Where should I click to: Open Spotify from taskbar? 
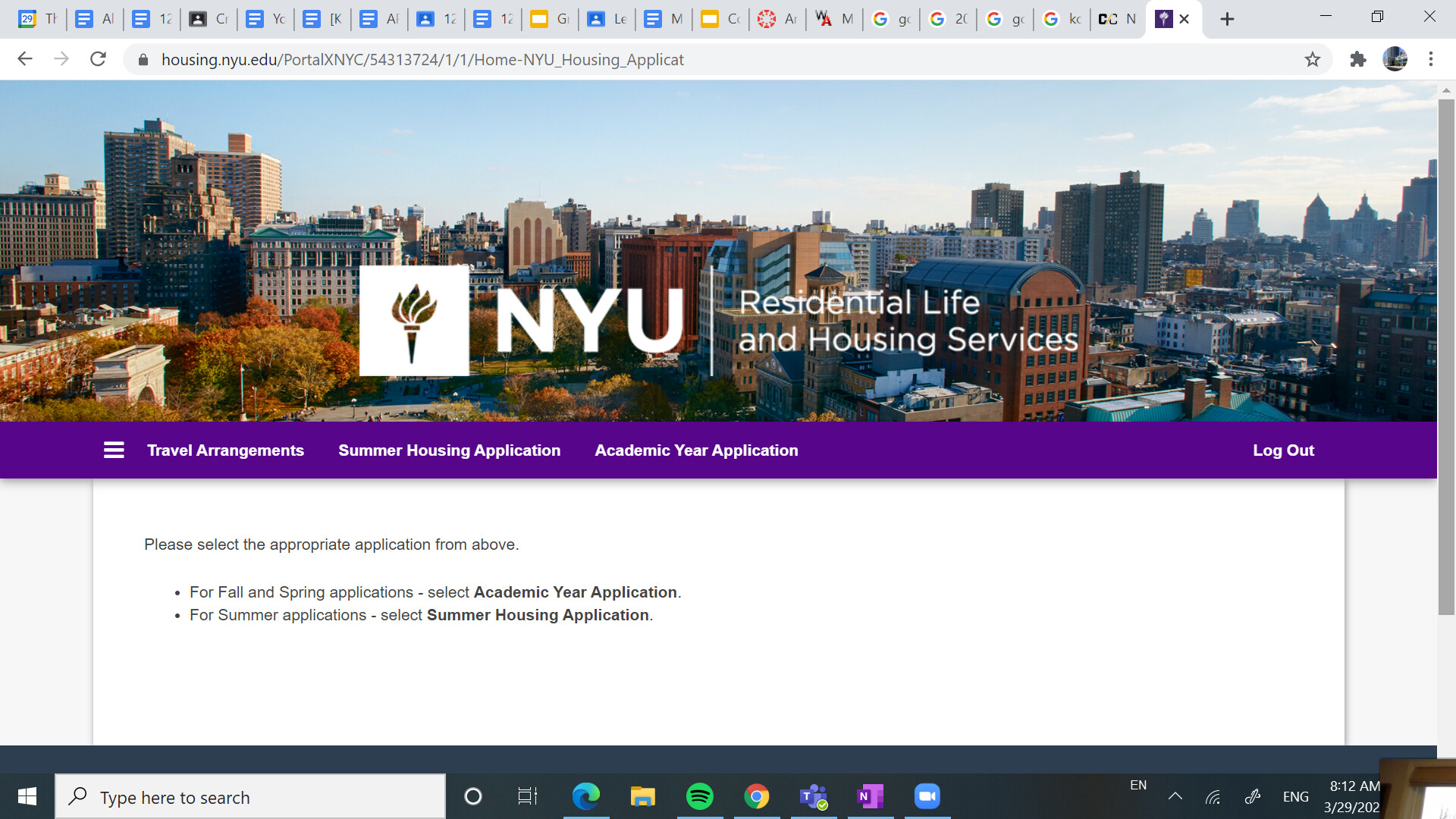click(x=699, y=796)
